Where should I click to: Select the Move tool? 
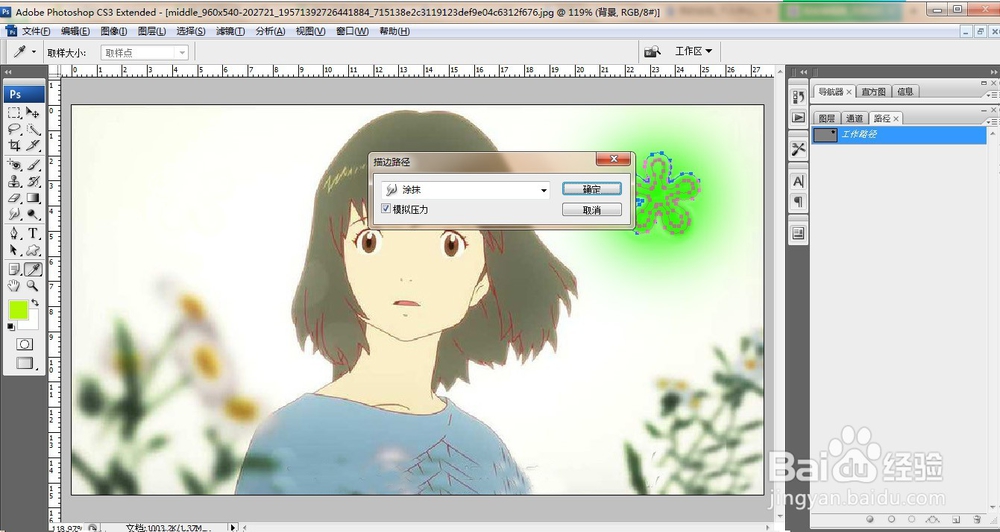coord(33,113)
